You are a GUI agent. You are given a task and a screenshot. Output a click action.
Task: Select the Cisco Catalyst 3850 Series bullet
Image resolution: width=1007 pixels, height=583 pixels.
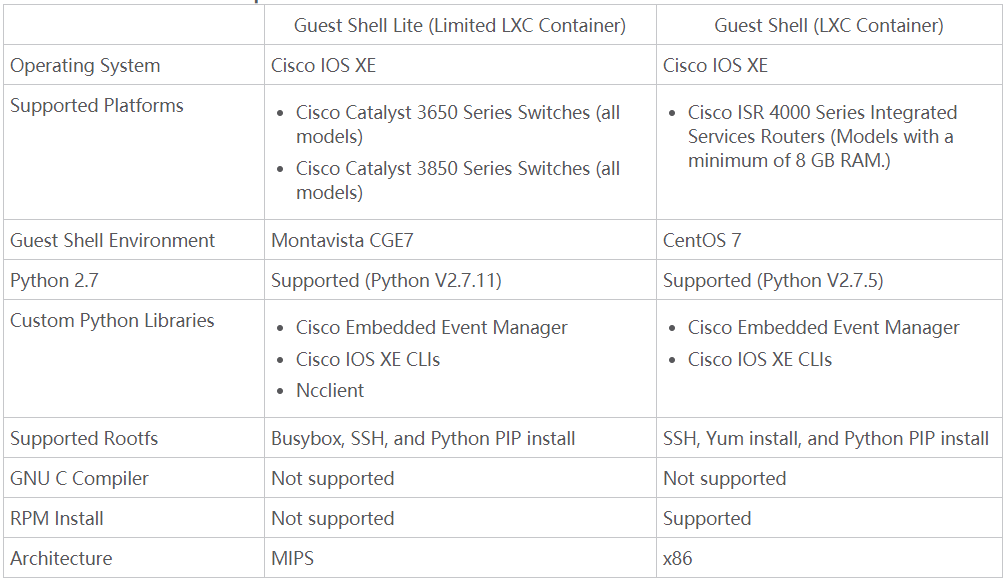point(458,180)
